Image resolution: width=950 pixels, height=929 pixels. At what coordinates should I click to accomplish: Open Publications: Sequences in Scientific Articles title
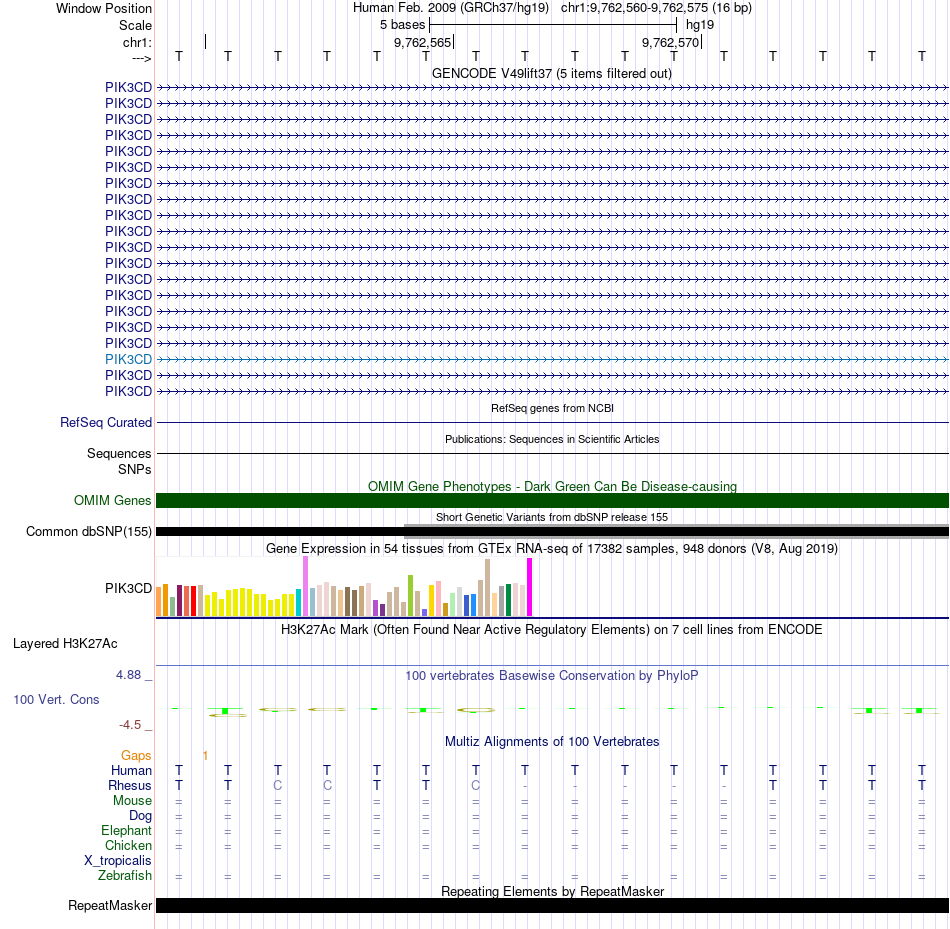552,439
